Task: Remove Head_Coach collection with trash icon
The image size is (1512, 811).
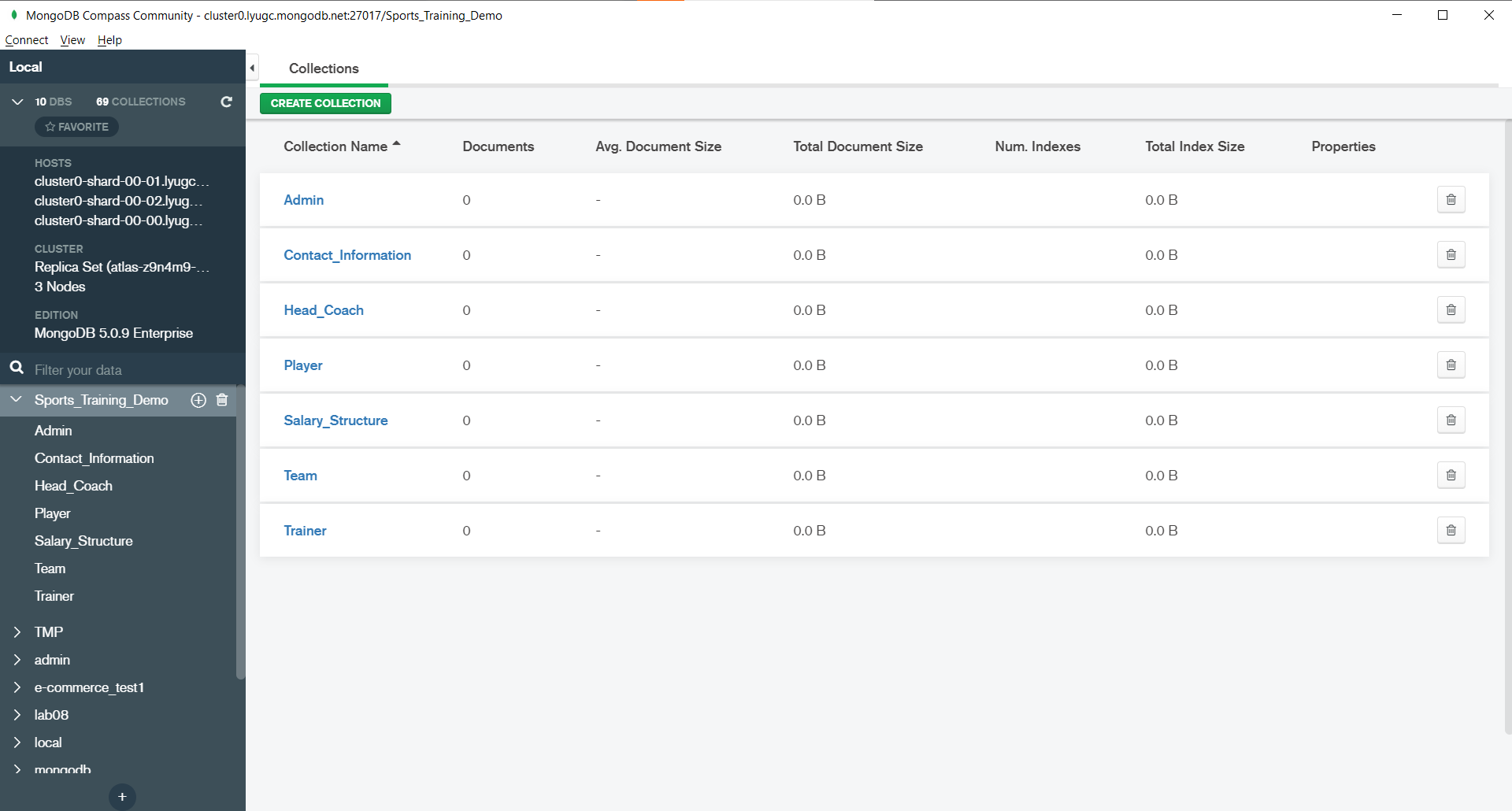Action: (x=1451, y=310)
